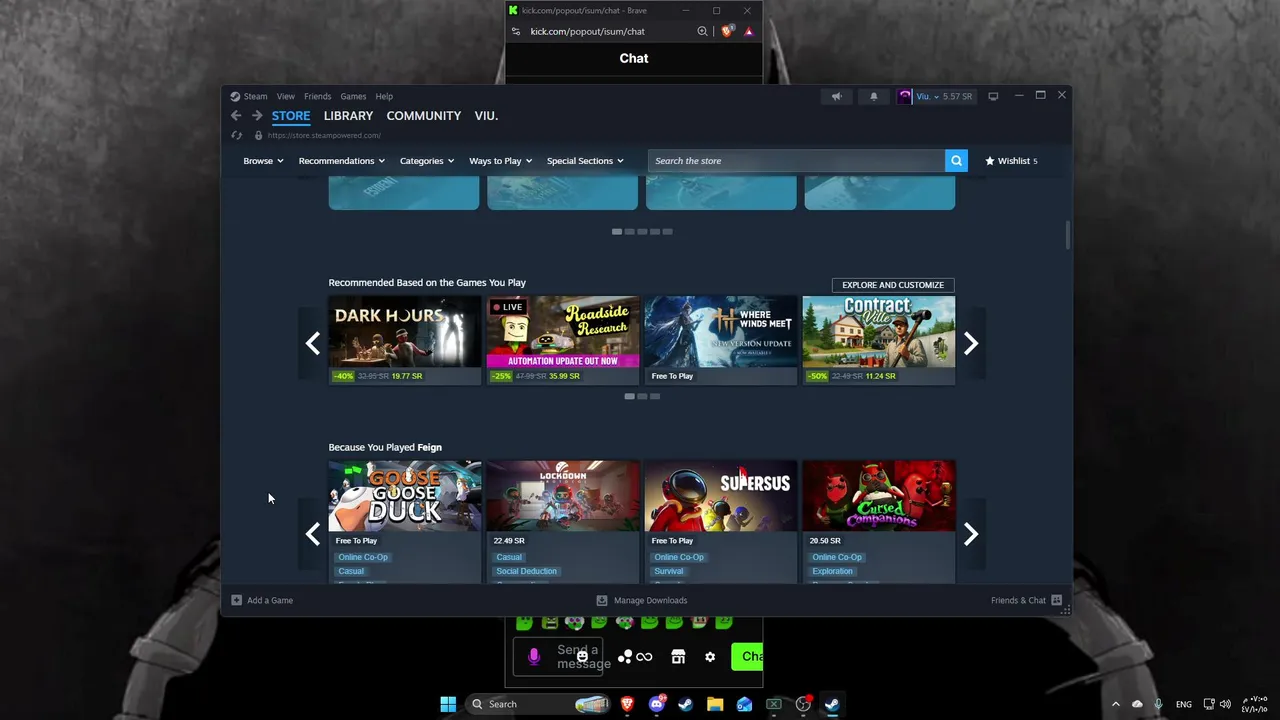
Task: Click the kick chat microphone icon
Action: (x=534, y=656)
